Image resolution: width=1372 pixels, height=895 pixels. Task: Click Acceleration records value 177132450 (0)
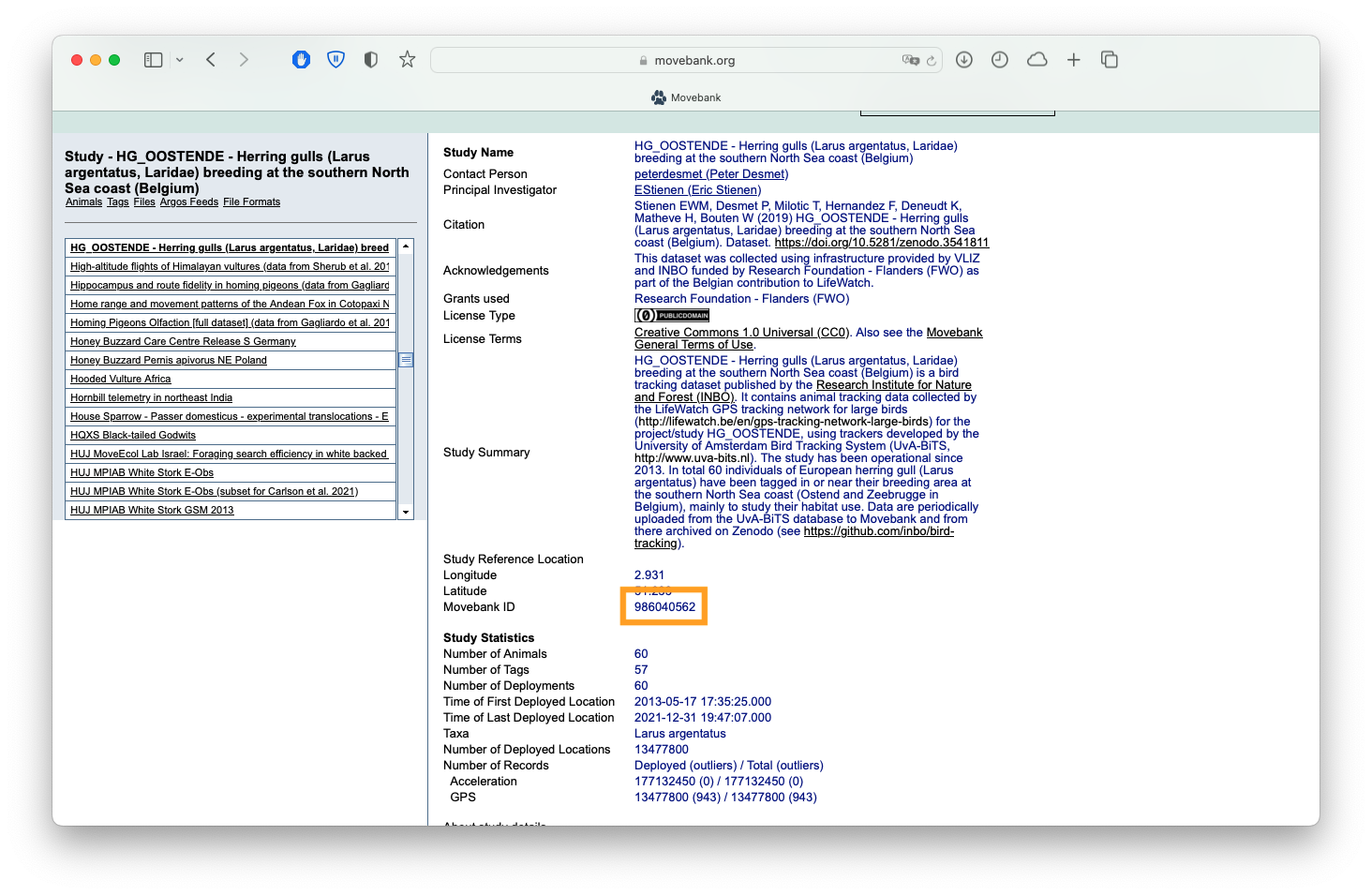click(719, 782)
